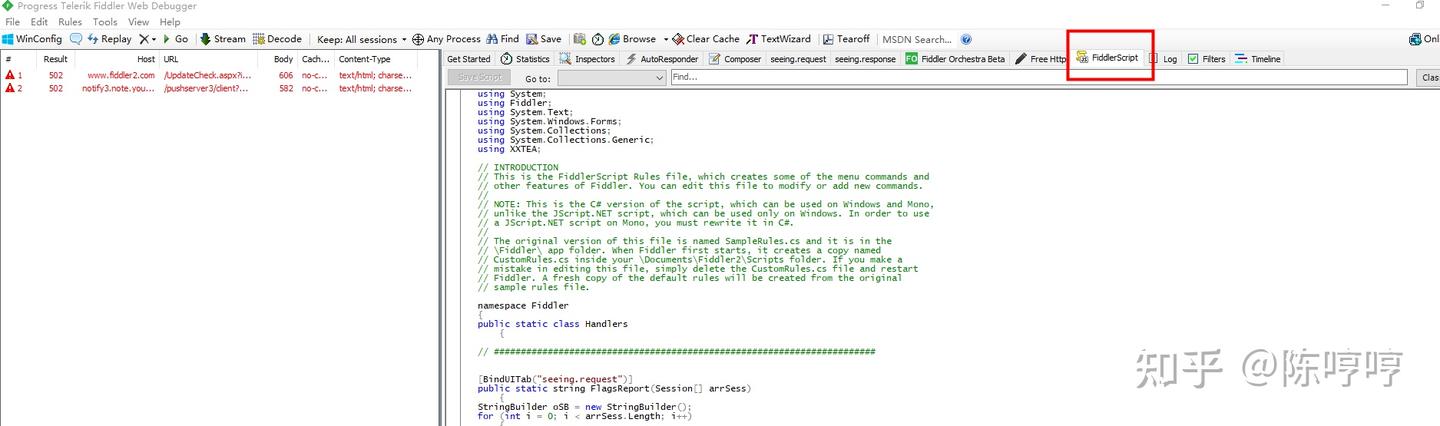This screenshot has width=1440, height=426.
Task: Open the seeing.response tab
Action: 865,59
